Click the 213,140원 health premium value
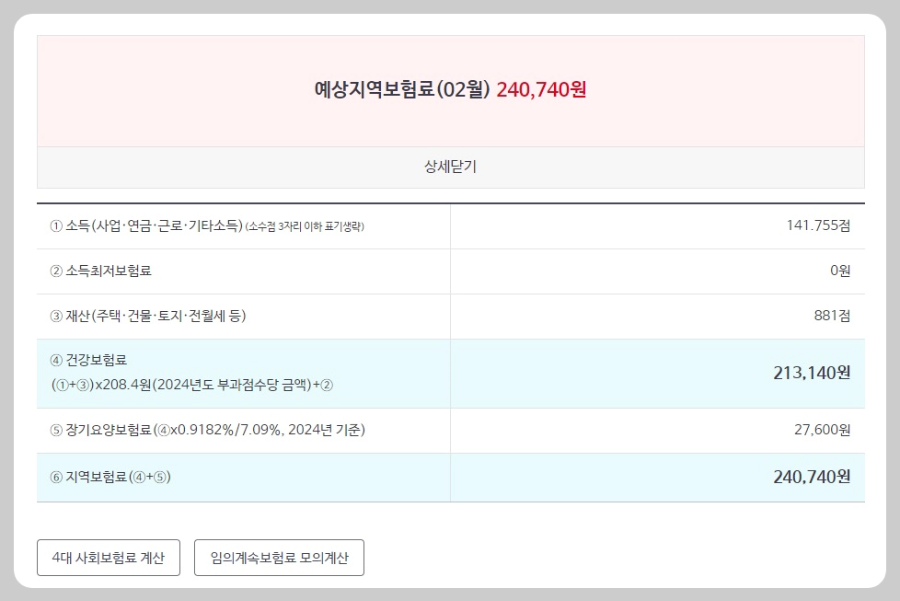The height and width of the screenshot is (601, 900). point(812,373)
